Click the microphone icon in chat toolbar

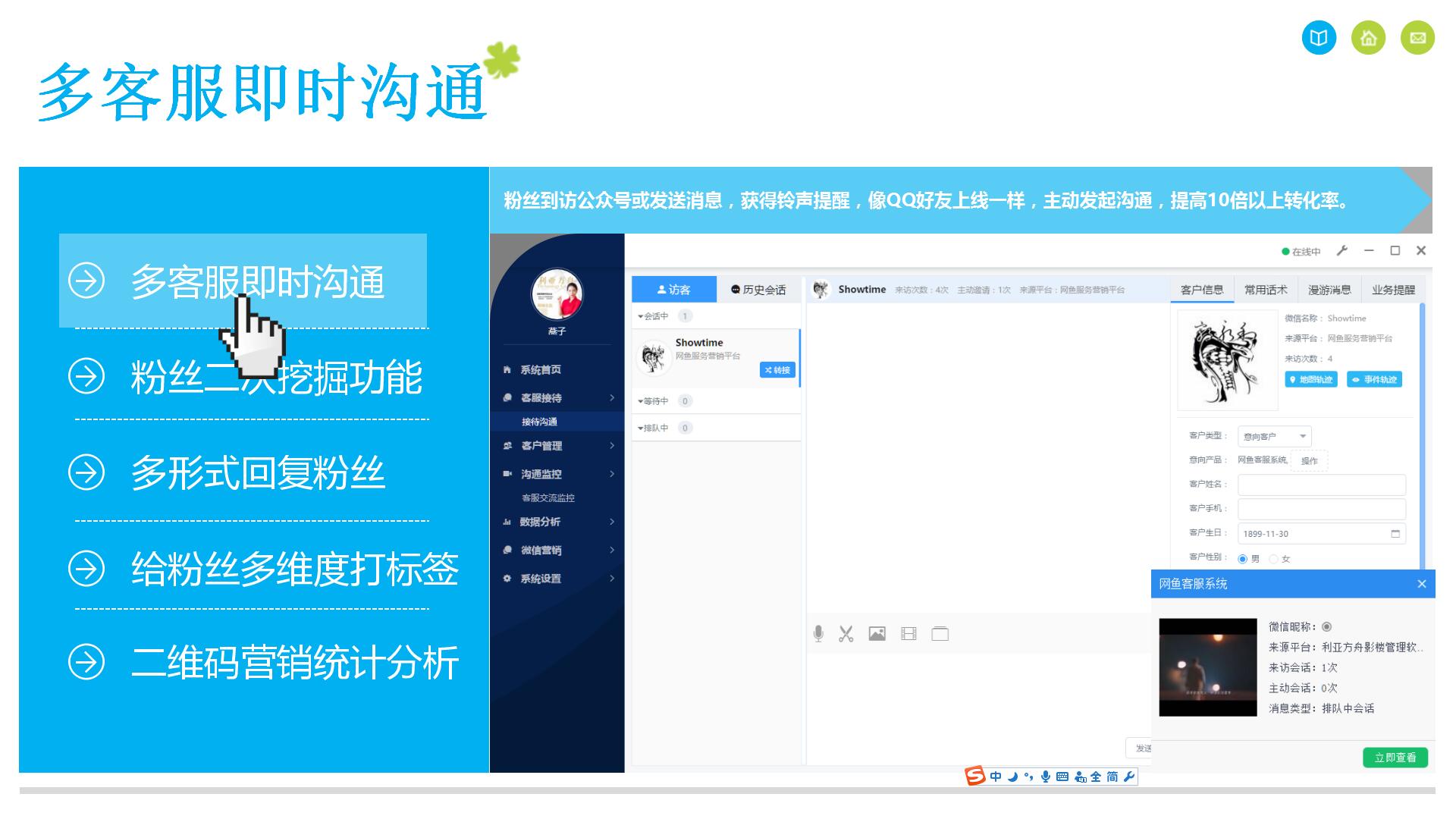[x=818, y=634]
